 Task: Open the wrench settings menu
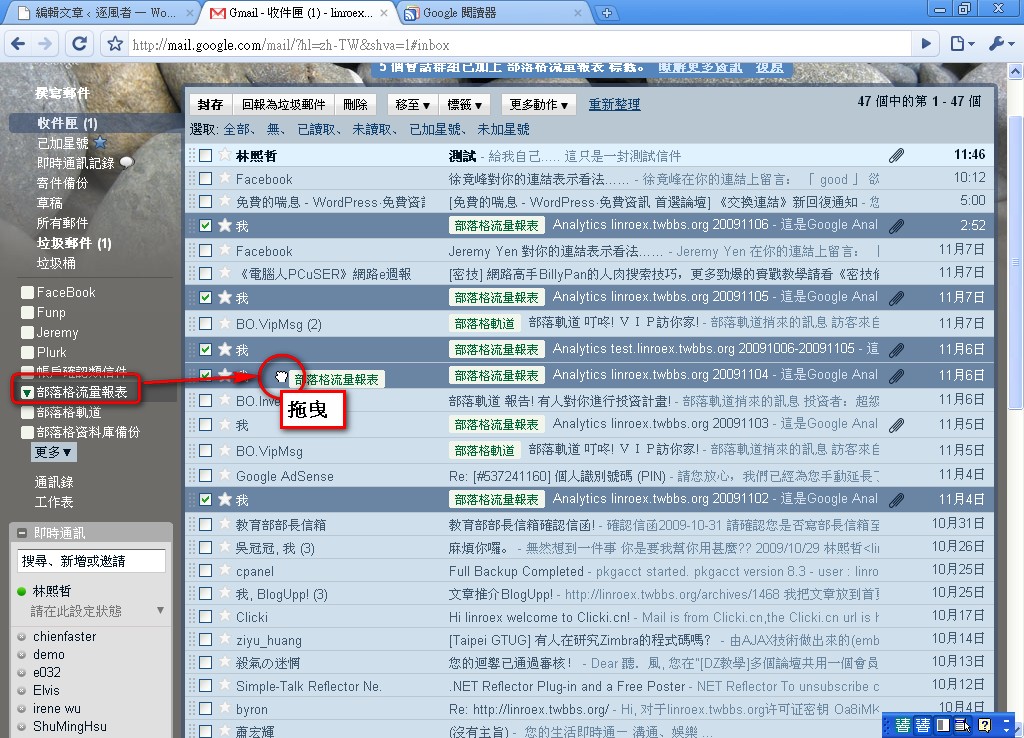click(x=1001, y=44)
